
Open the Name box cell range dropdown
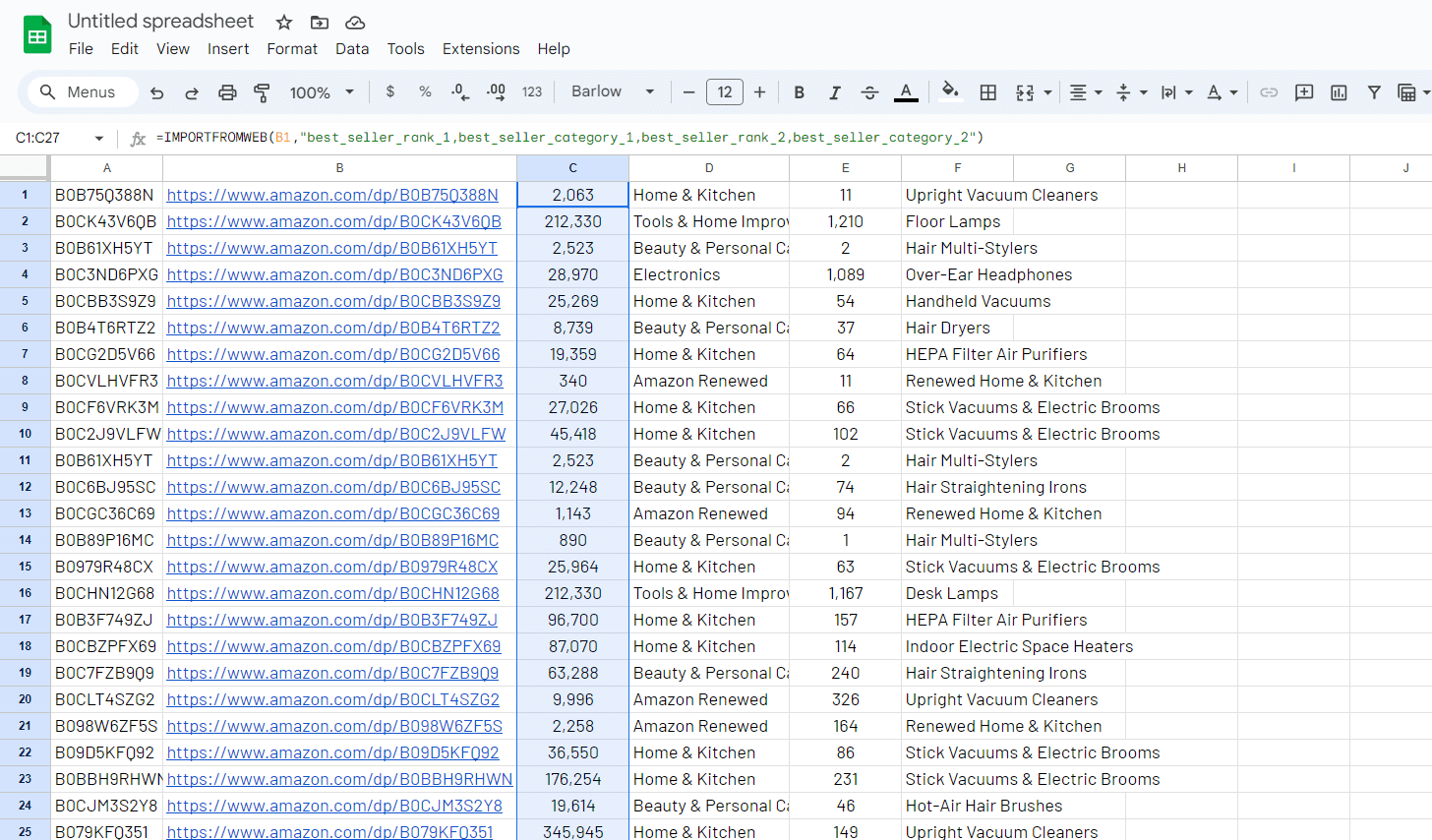98,139
